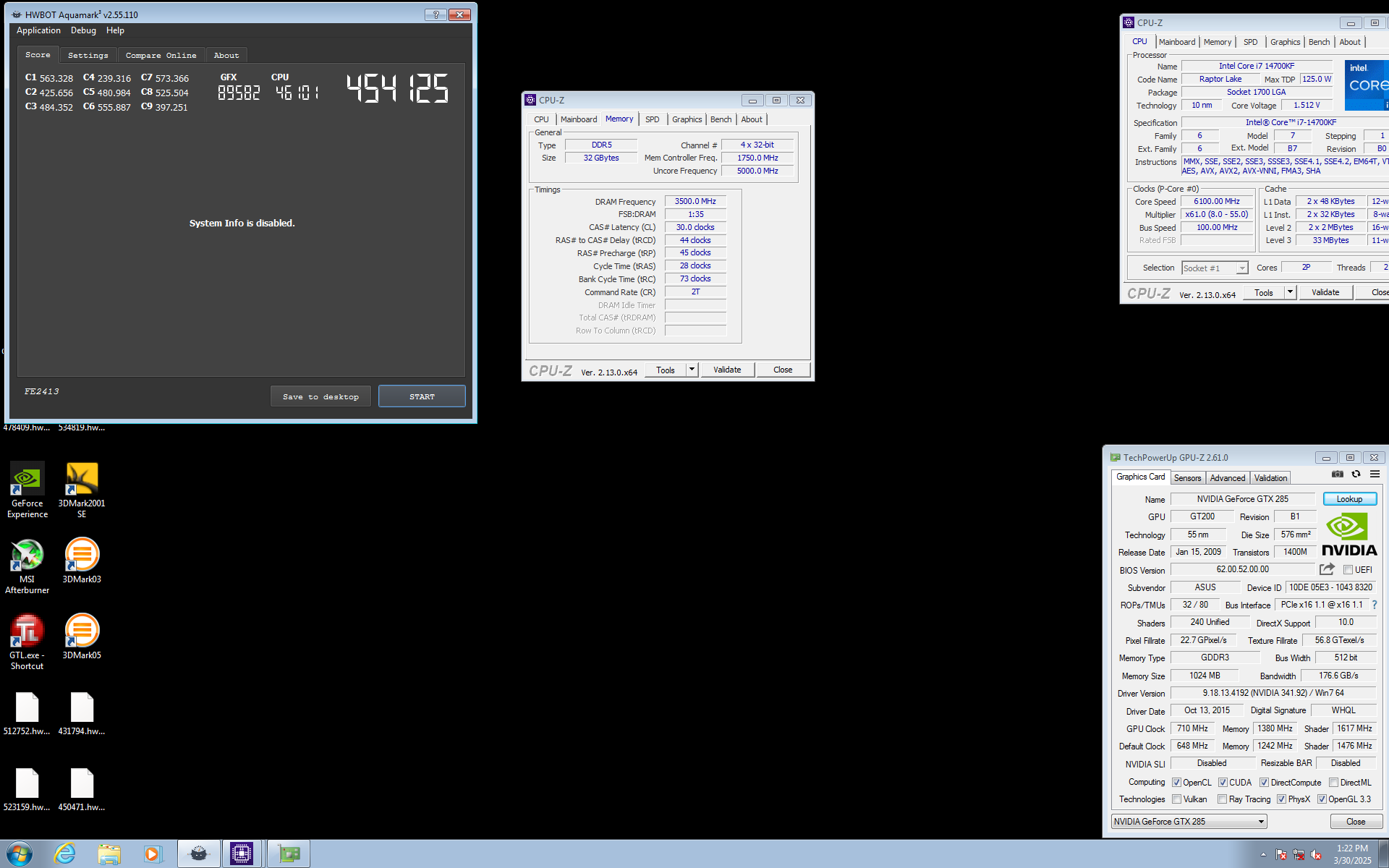The width and height of the screenshot is (1389, 868).
Task: Open Debug menu in Aquamark
Action: coord(83,30)
